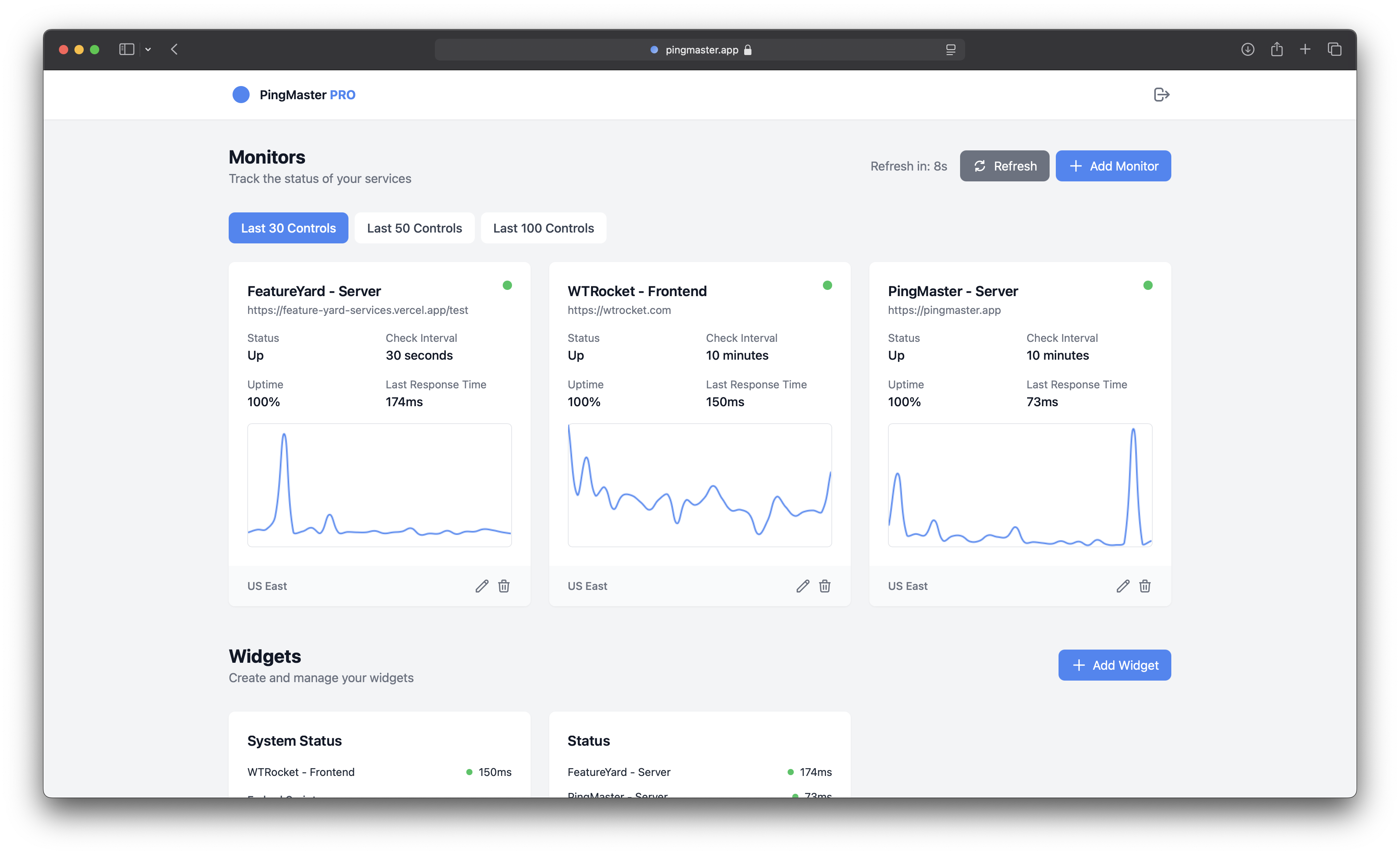Click the PingMaster blue circle logo
This screenshot has width=1400, height=855.
(241, 94)
